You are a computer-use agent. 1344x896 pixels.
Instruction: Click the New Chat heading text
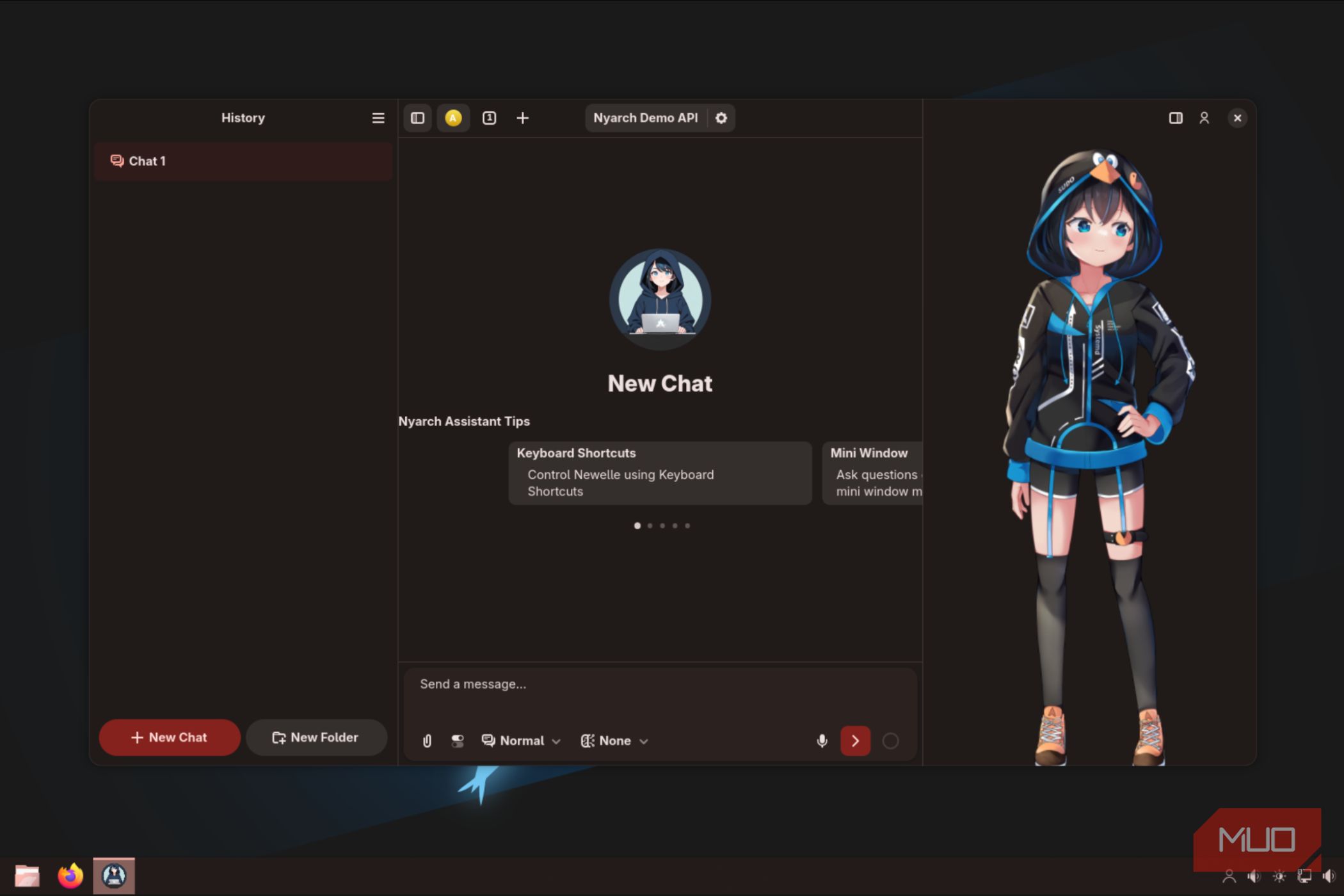pos(660,383)
